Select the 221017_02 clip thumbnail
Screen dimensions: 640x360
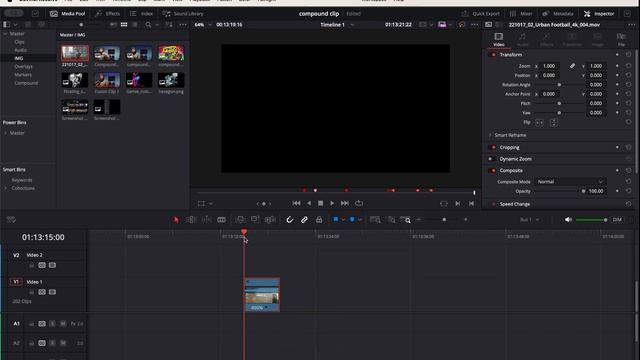pyautogui.click(x=75, y=53)
